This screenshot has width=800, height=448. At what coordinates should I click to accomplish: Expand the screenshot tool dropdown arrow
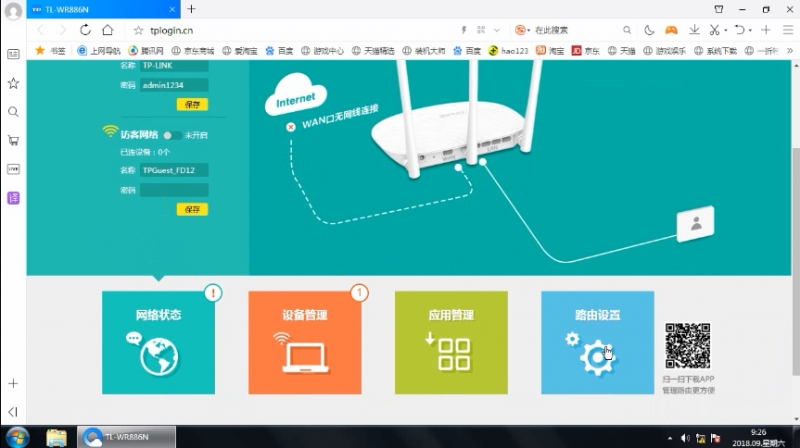click(x=726, y=30)
